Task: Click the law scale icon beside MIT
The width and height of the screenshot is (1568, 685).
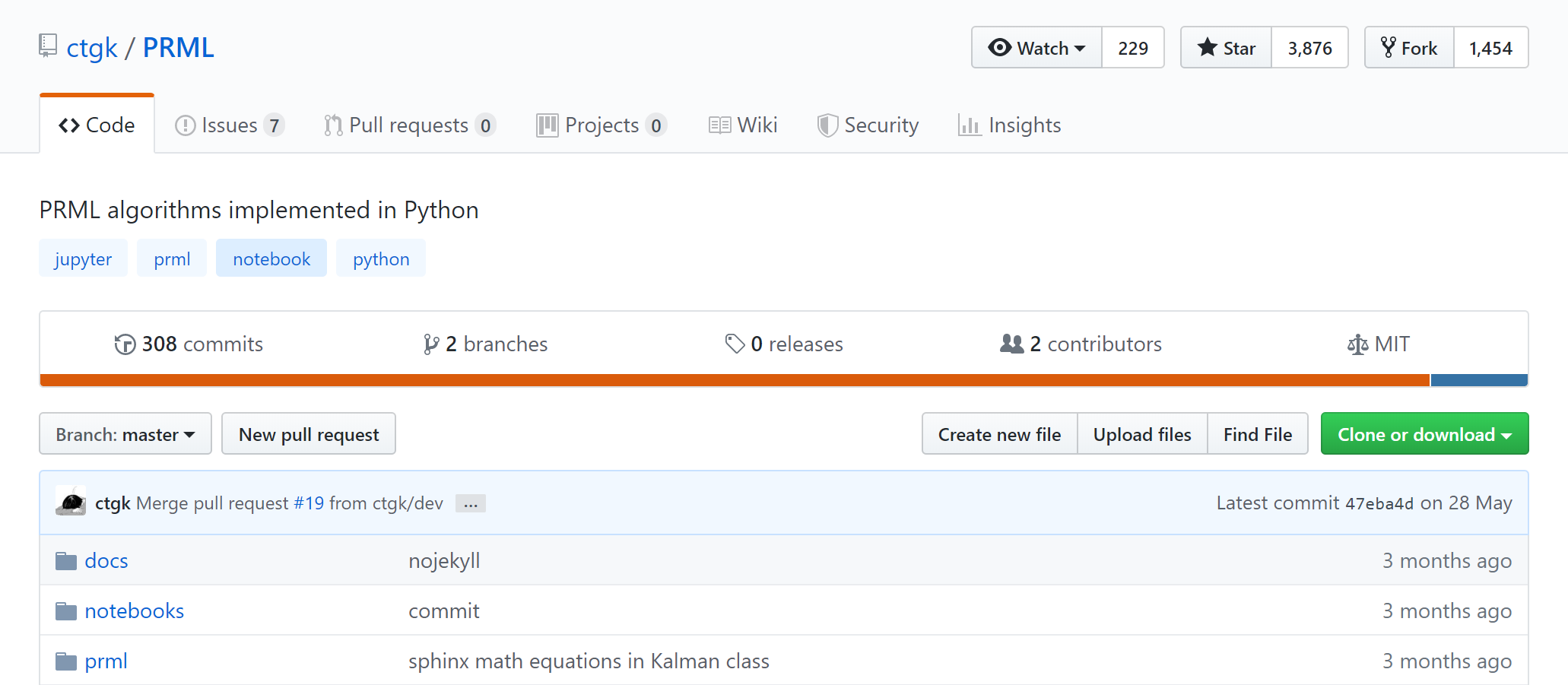Action: (1357, 345)
